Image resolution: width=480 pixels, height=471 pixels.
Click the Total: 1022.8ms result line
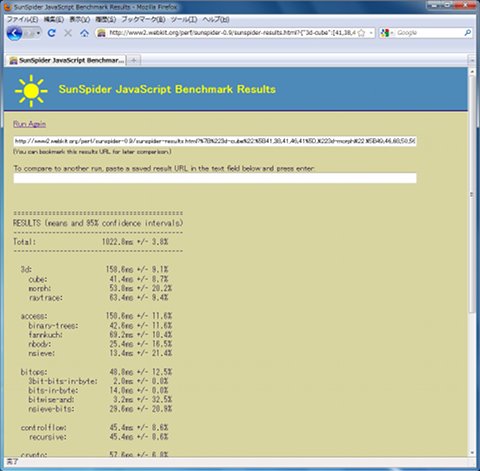(x=91, y=242)
